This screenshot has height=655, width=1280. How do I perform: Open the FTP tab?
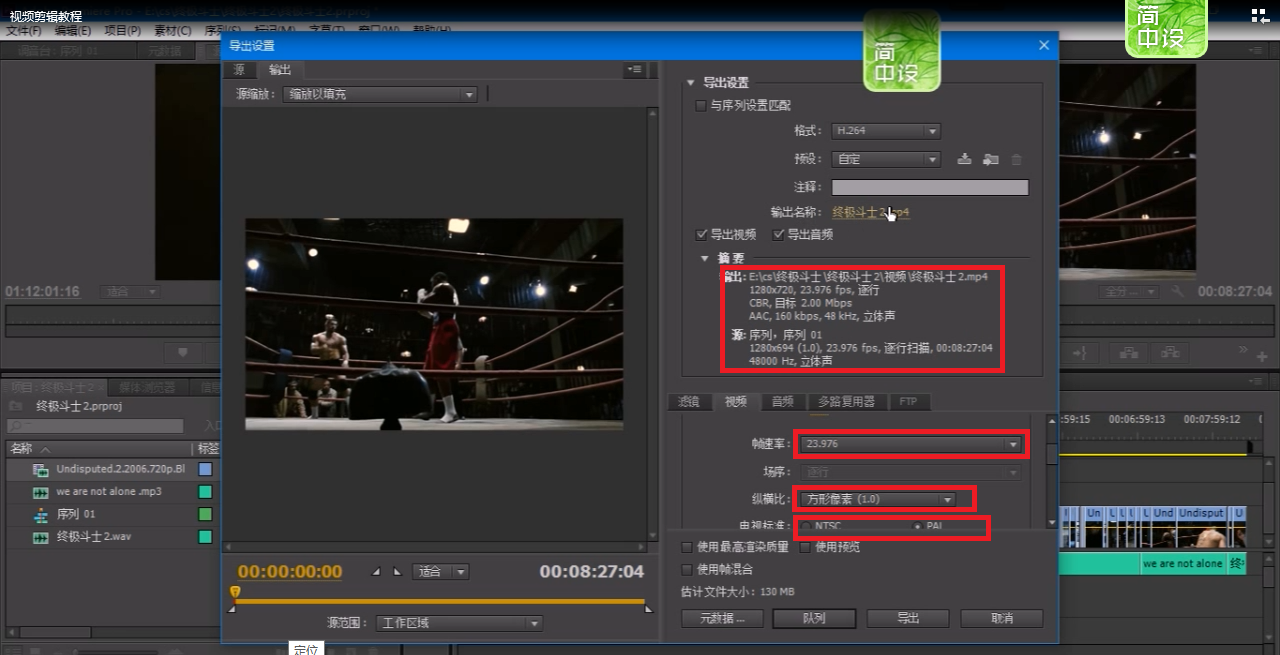pyautogui.click(x=908, y=402)
